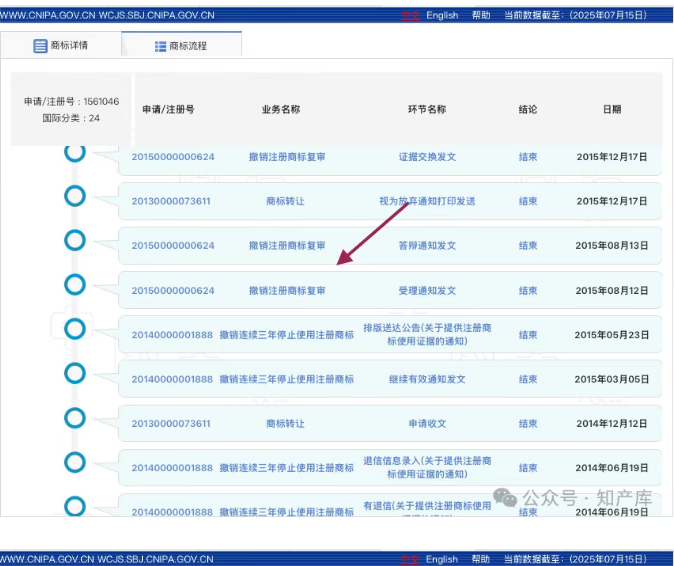Select 中文 language in top header
Image resolution: width=674 pixels, height=566 pixels.
coord(410,15)
